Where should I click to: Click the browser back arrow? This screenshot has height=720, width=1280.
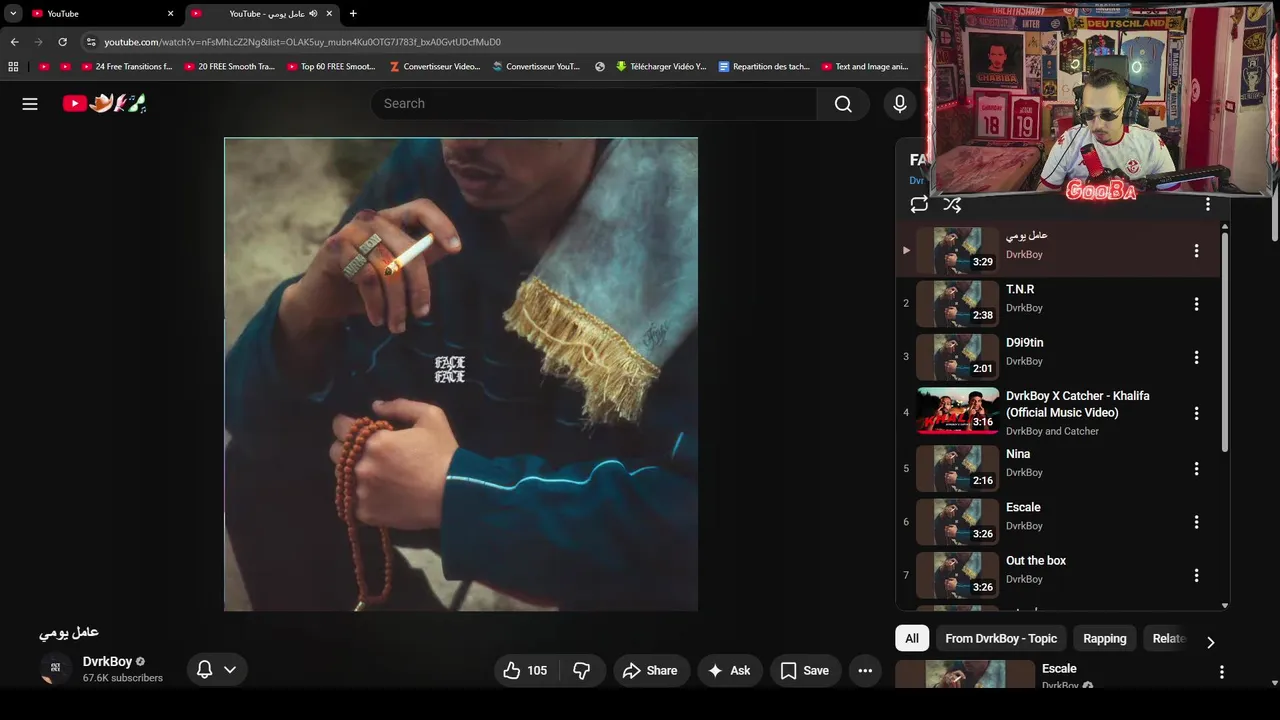pos(14,42)
